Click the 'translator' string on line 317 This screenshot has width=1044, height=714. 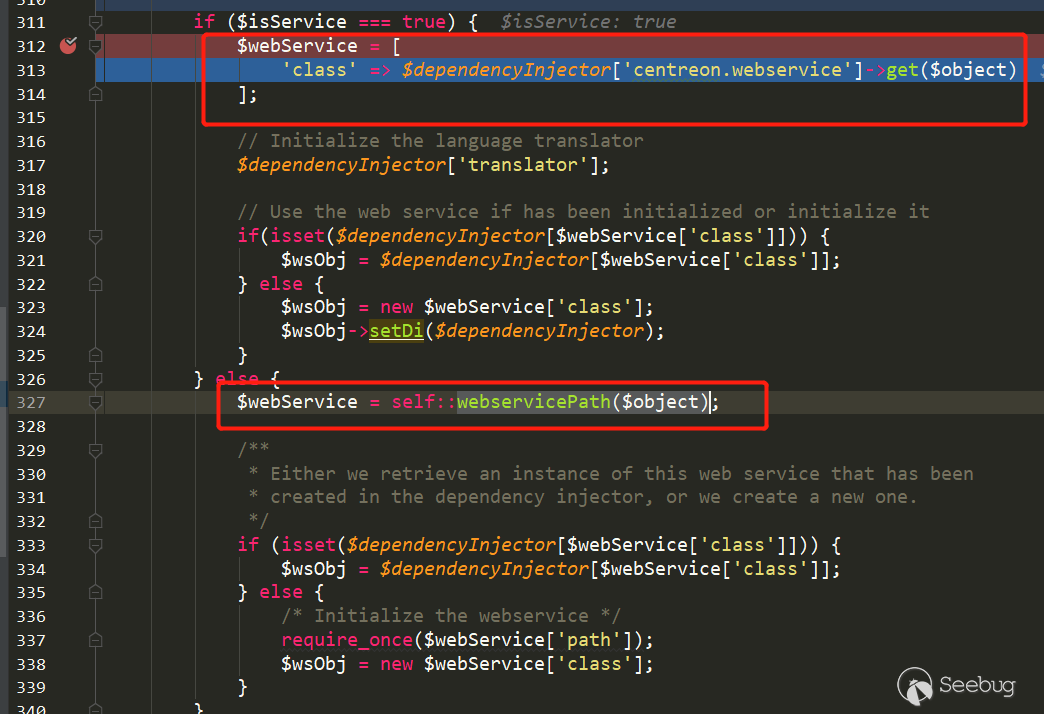pyautogui.click(x=523, y=165)
